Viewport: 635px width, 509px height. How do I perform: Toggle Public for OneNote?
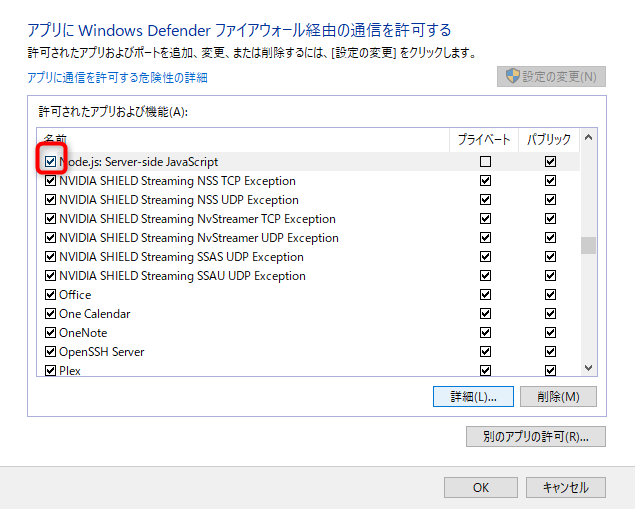pos(550,333)
